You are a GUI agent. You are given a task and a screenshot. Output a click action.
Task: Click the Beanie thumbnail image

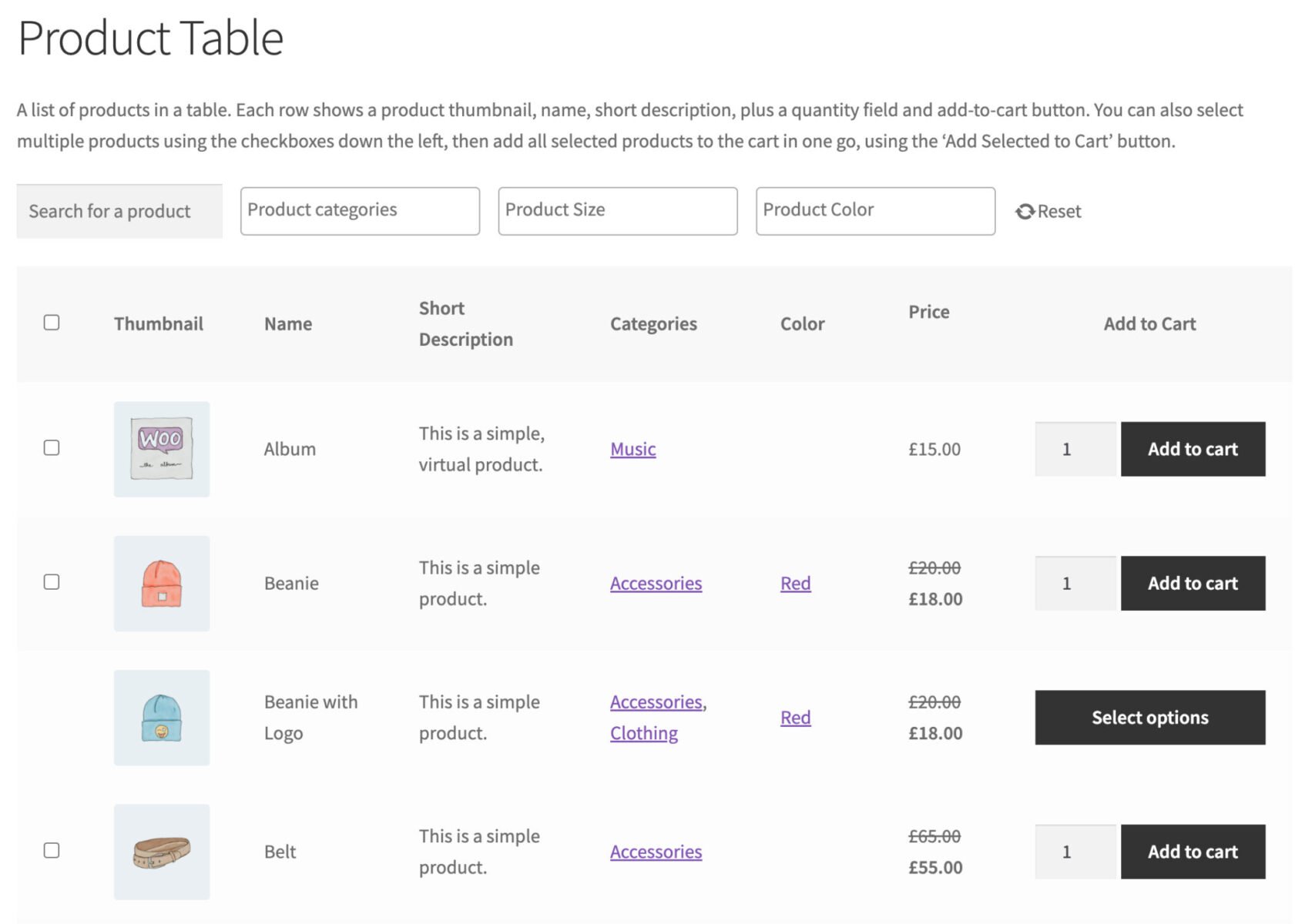pyautogui.click(x=161, y=583)
